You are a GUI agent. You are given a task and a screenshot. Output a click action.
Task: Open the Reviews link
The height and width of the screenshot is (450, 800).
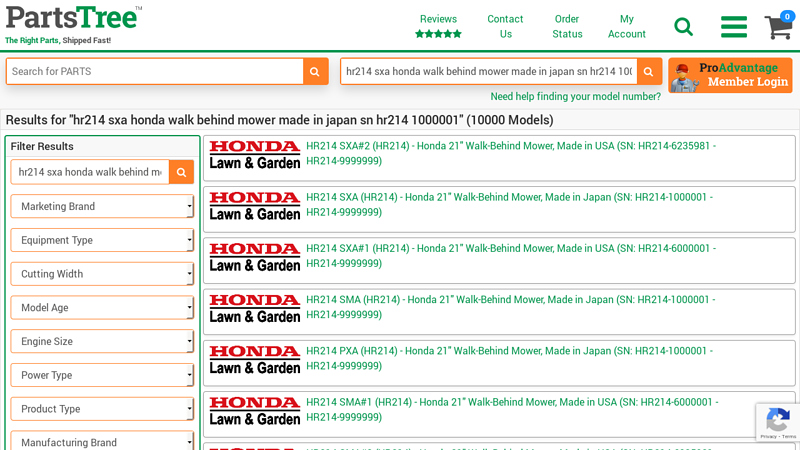coord(438,19)
